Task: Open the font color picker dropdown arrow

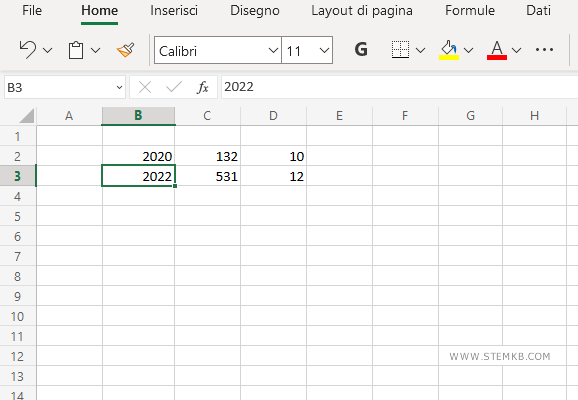Action: coord(516,50)
